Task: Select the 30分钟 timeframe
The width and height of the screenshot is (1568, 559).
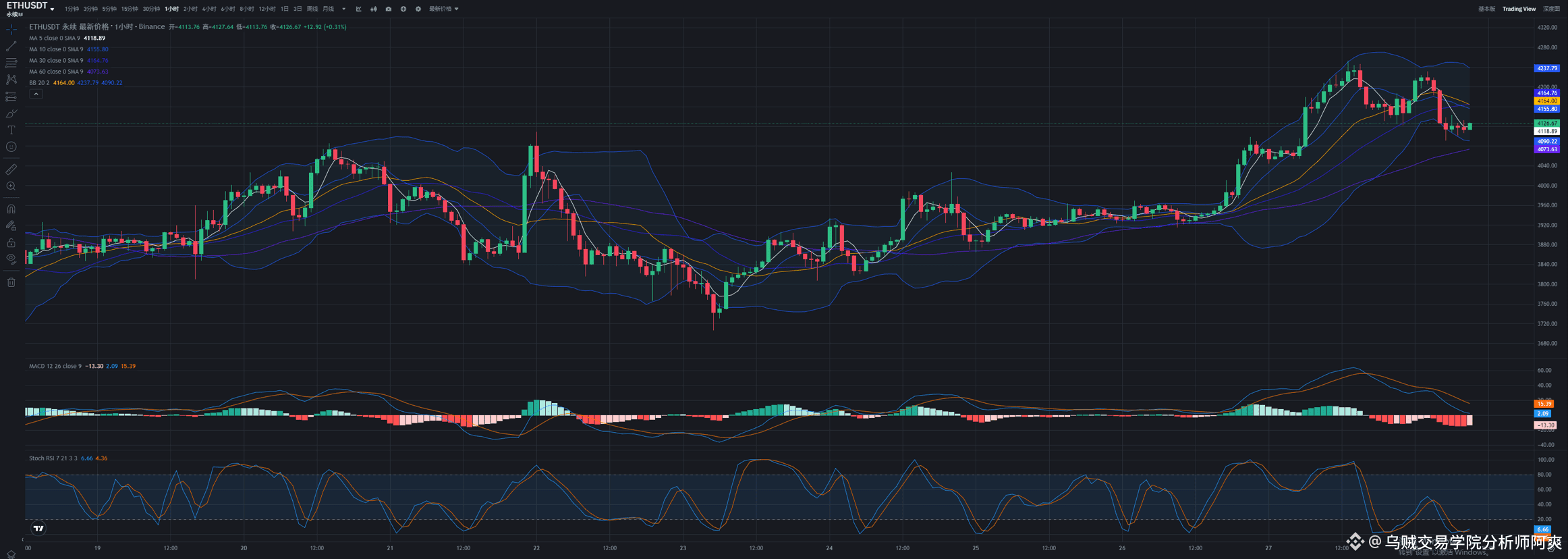Action: tap(151, 9)
